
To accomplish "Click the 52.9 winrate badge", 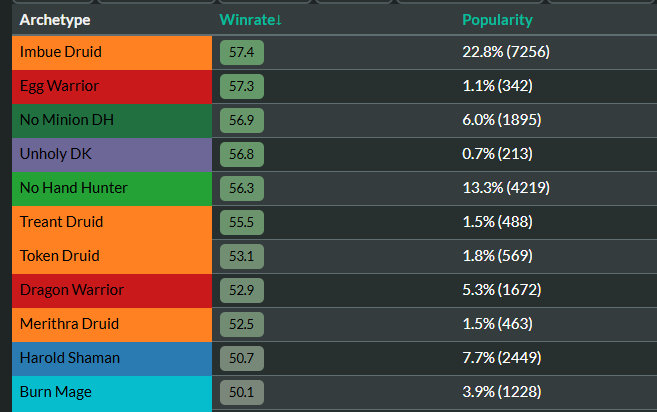I will 242,290.
